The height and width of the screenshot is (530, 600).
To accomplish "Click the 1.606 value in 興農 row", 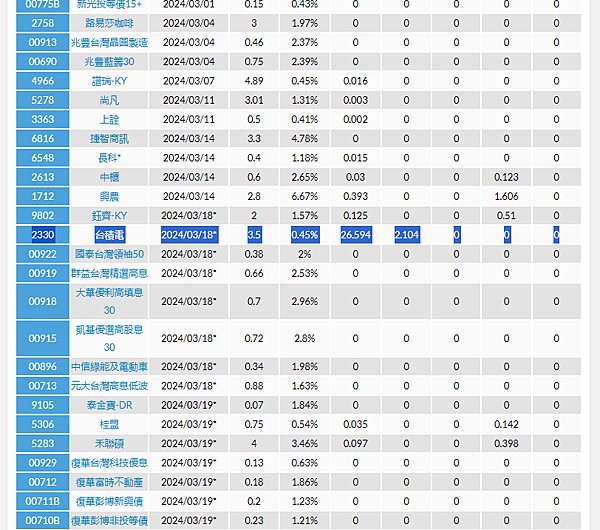I will (506, 196).
